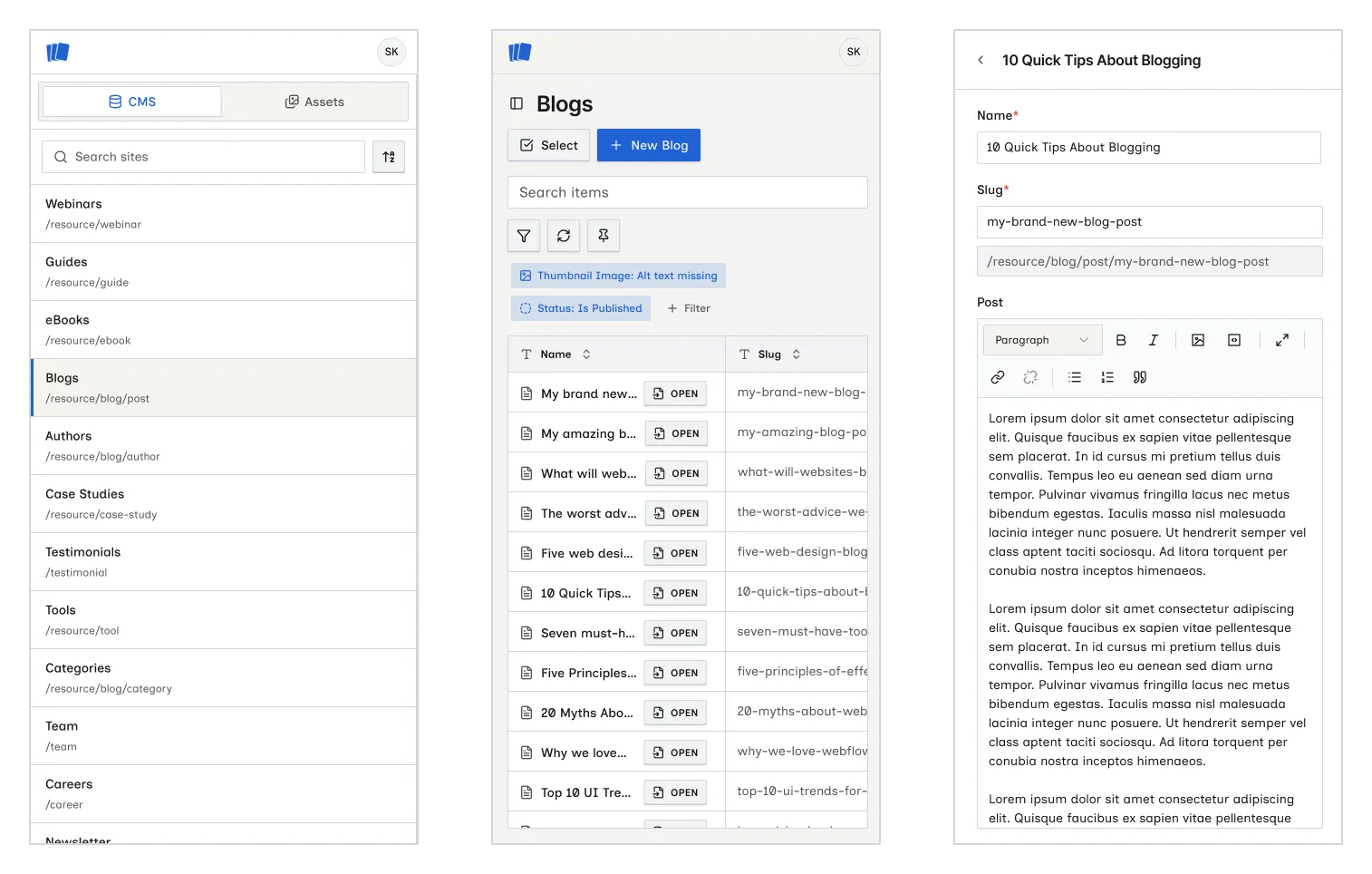
Task: Open the SK avatar in the sites panel
Action: (x=391, y=52)
